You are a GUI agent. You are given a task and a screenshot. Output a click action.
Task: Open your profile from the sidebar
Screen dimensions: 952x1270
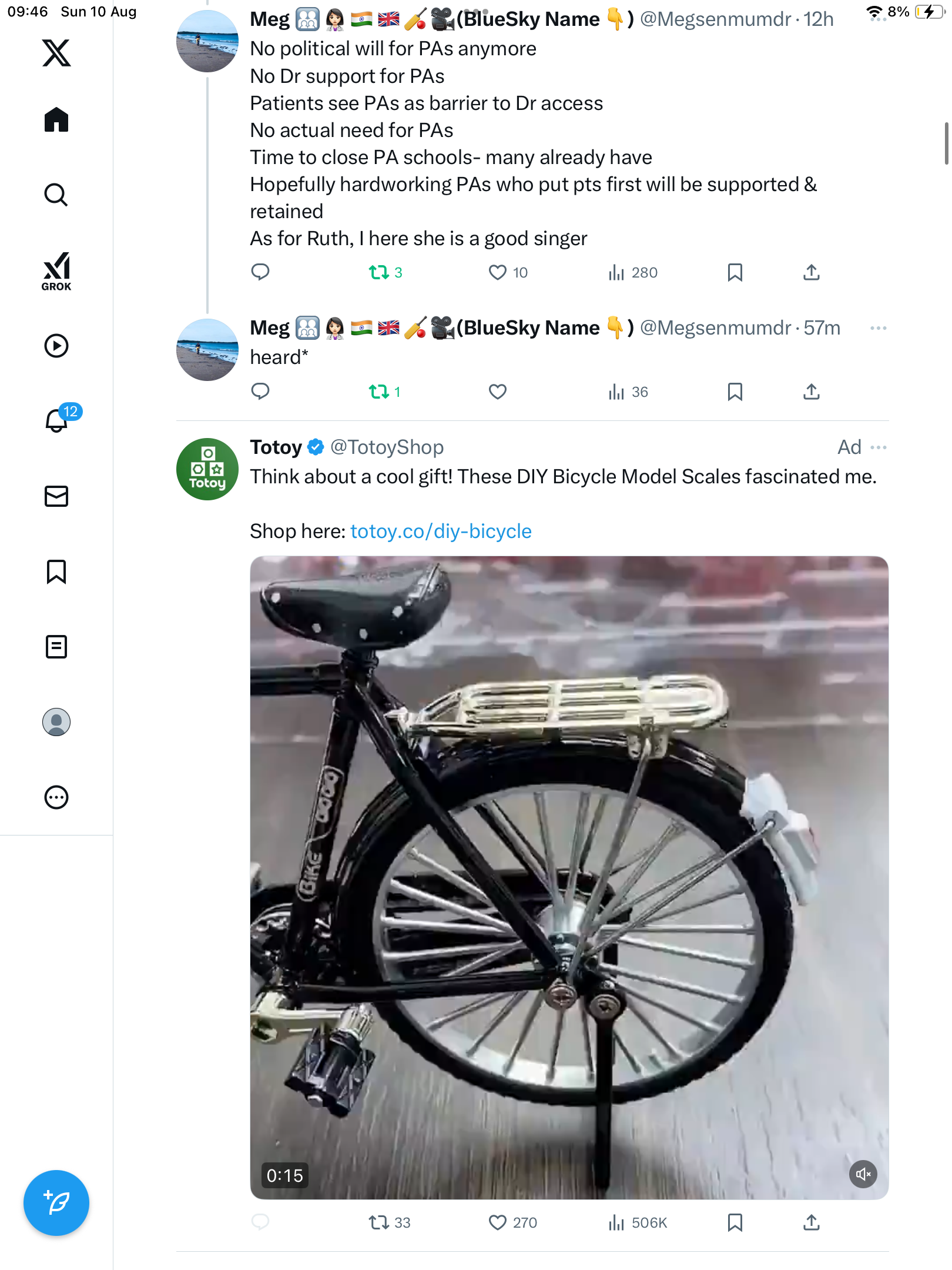(56, 722)
